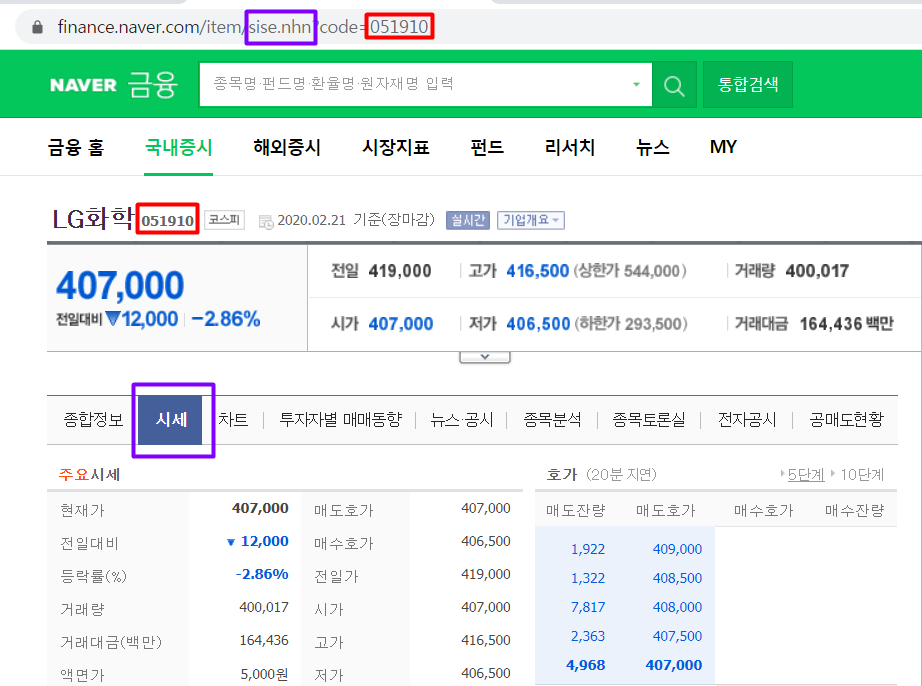Viewport: 922px width, 686px height.
Task: Switch to the 공매도현황 tab
Action: 846,420
